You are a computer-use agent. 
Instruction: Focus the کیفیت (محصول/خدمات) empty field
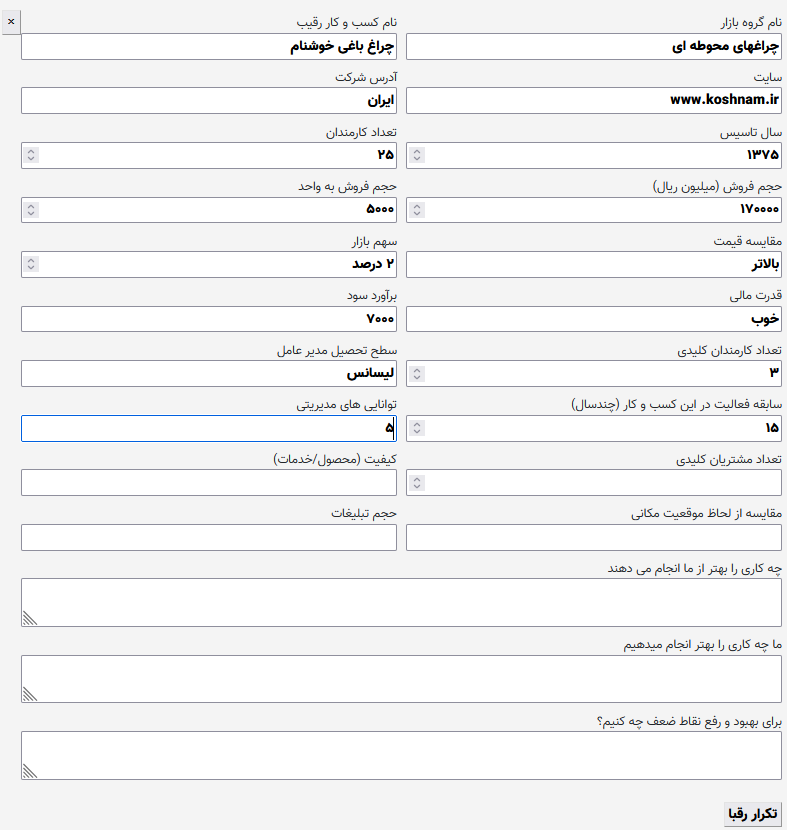tap(209, 483)
